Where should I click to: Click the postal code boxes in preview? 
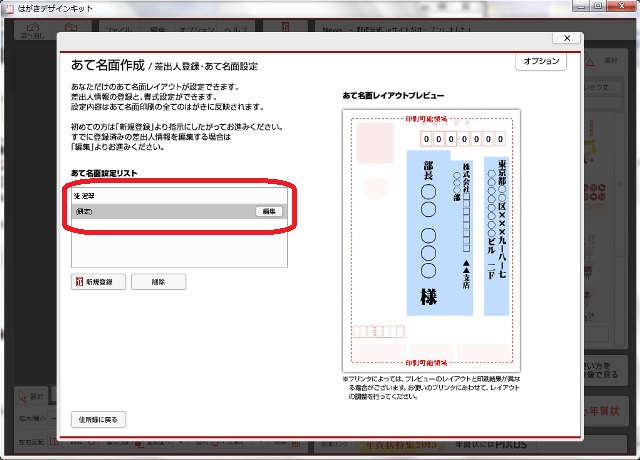point(463,139)
